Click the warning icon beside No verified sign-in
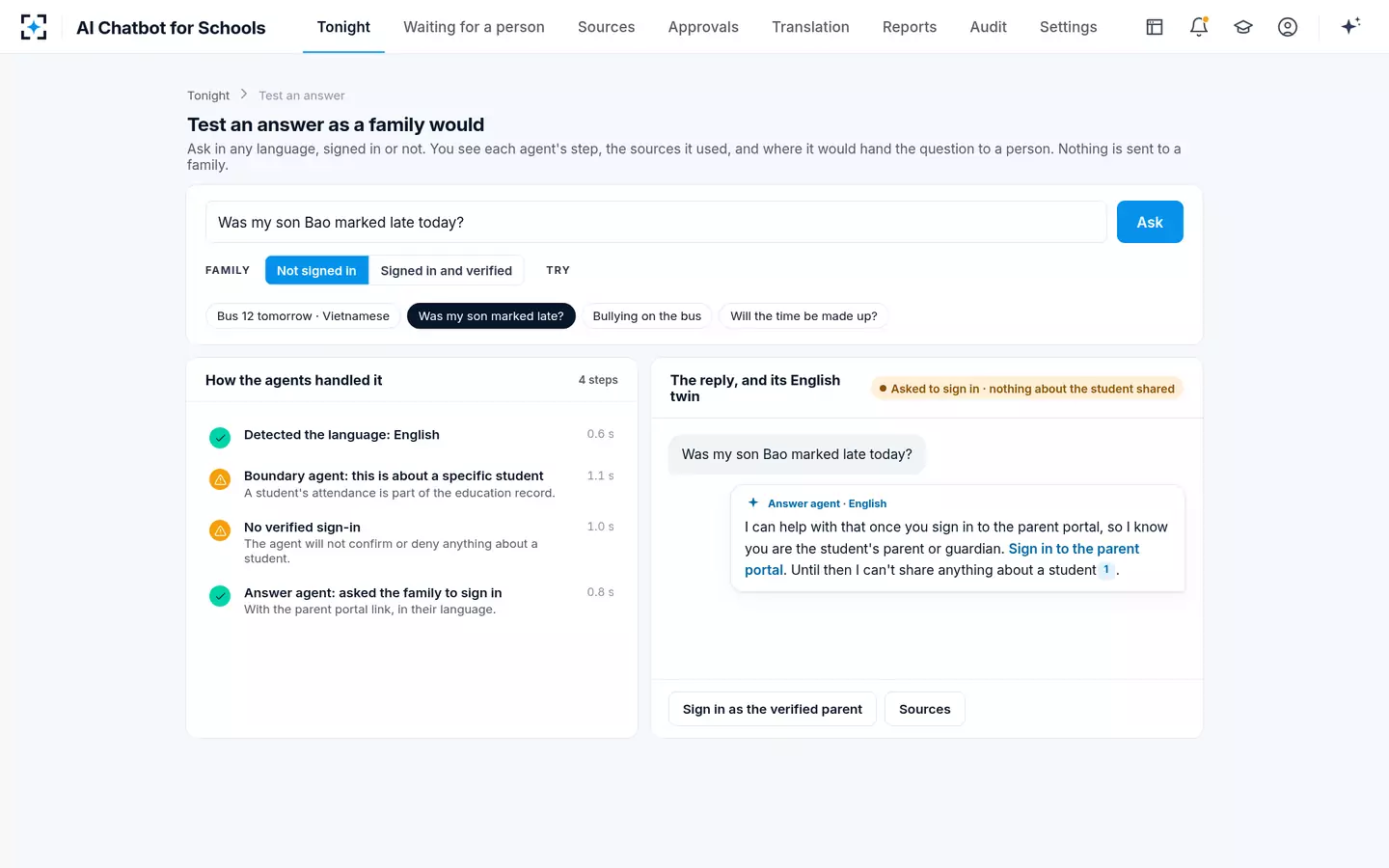 (220, 530)
